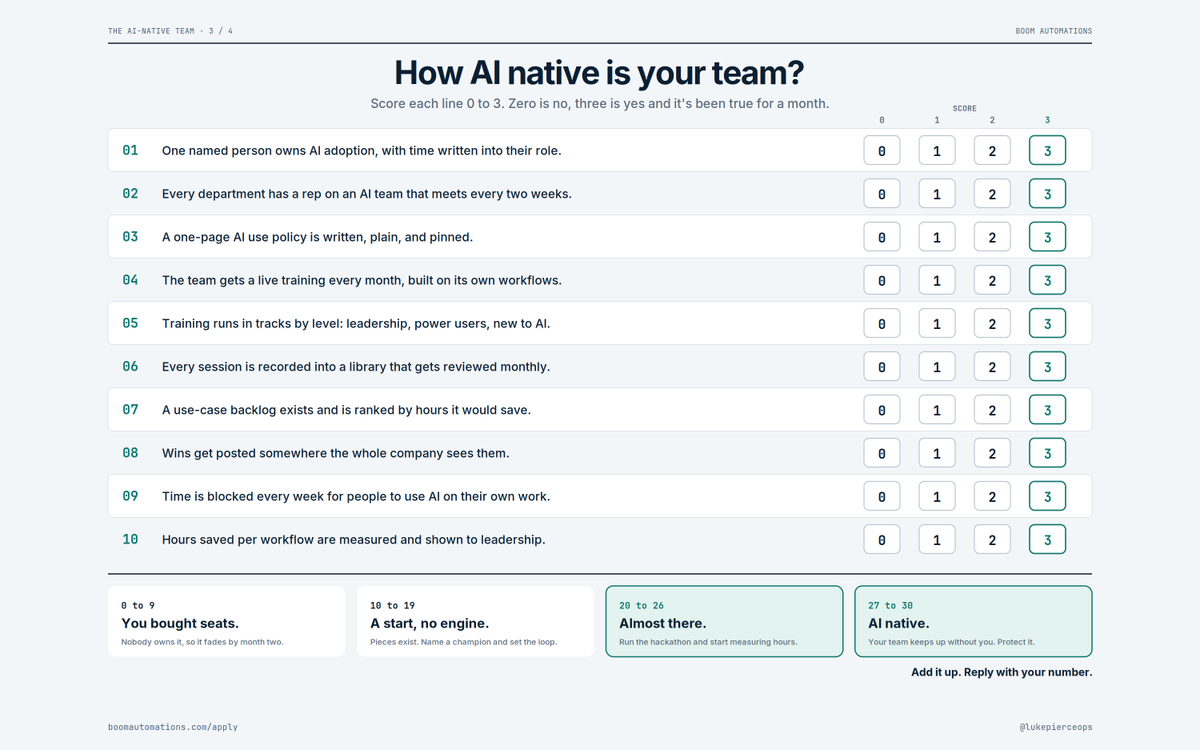Click 'Every department has a rep' statement
1200x750 pixels.
367,194
